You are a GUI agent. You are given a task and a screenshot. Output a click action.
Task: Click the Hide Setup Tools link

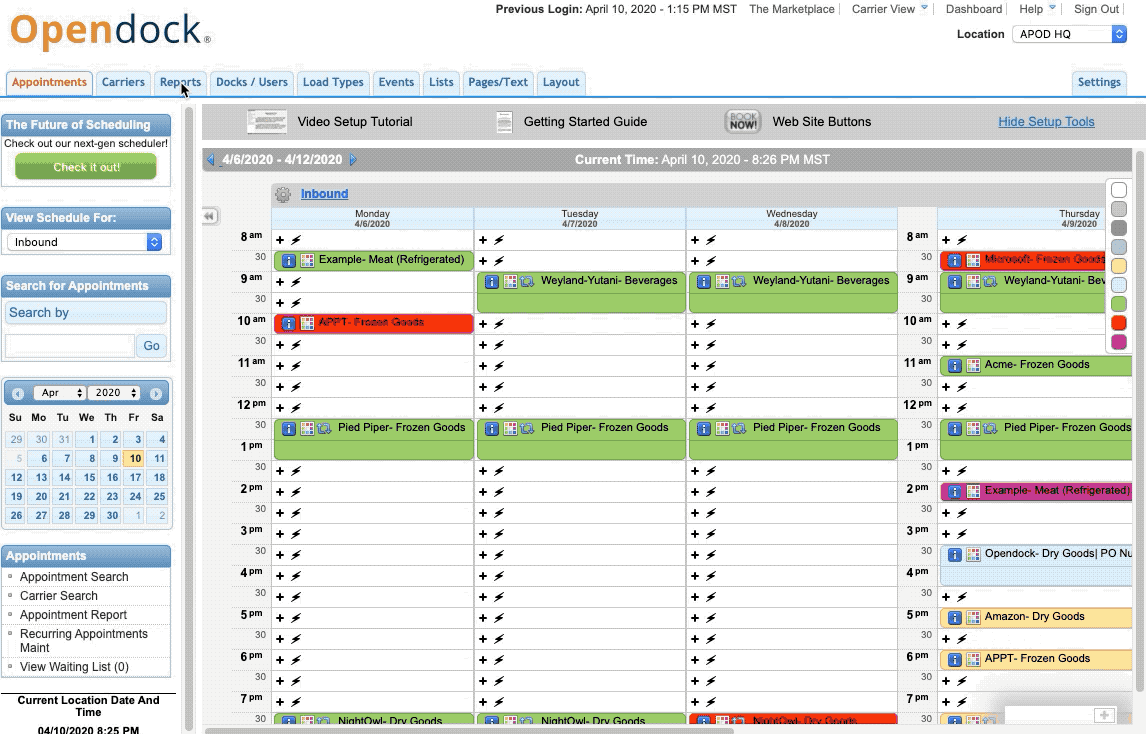pyautogui.click(x=1046, y=121)
